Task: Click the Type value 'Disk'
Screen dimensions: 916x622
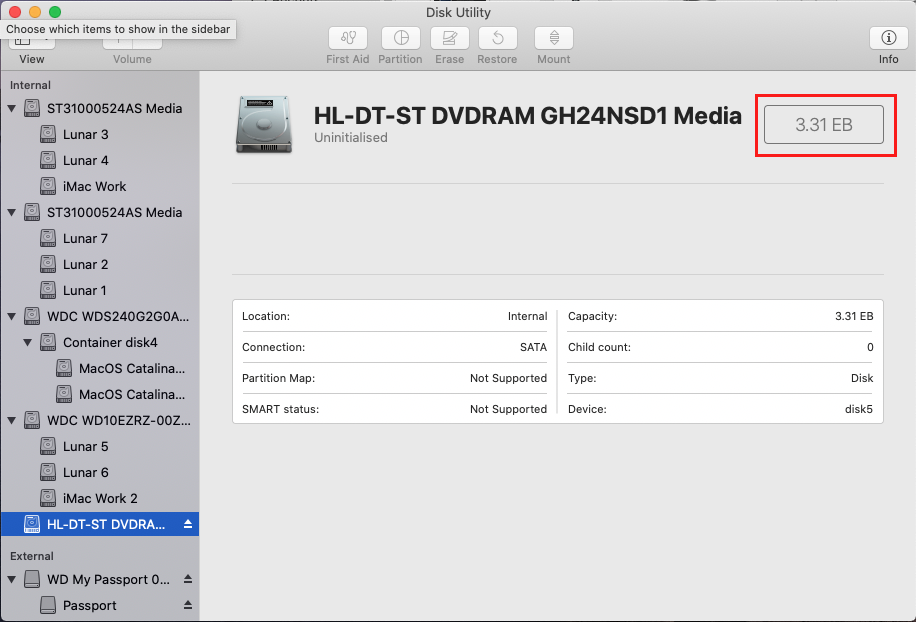Action: tap(862, 378)
